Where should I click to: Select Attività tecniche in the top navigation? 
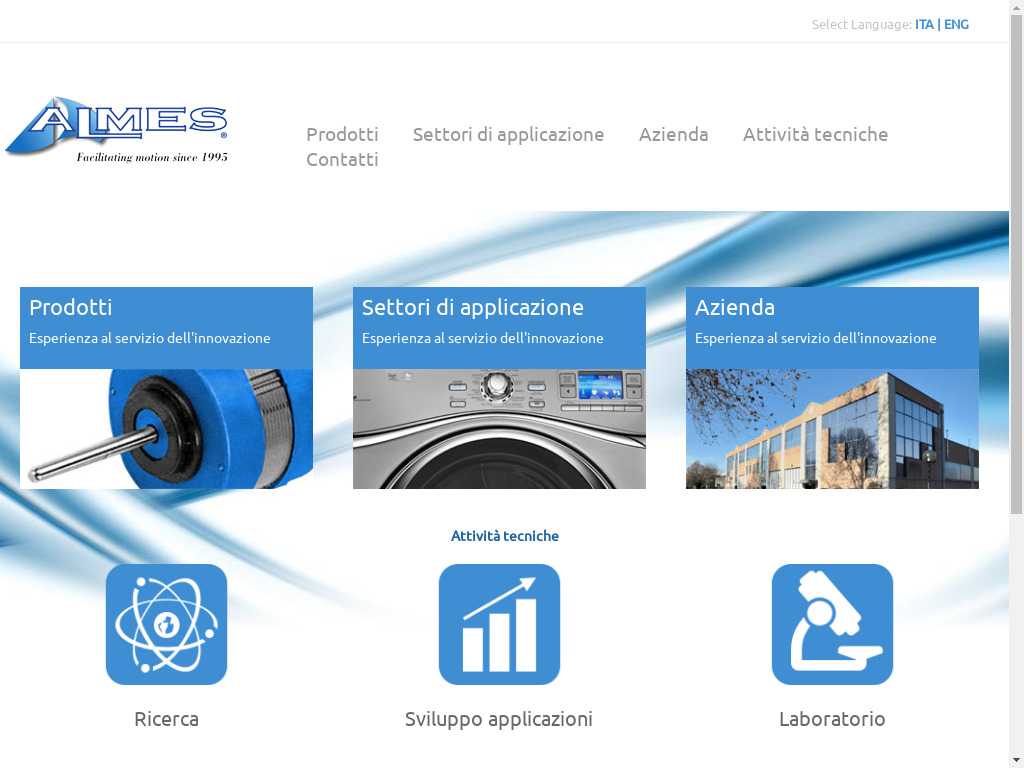pos(815,134)
